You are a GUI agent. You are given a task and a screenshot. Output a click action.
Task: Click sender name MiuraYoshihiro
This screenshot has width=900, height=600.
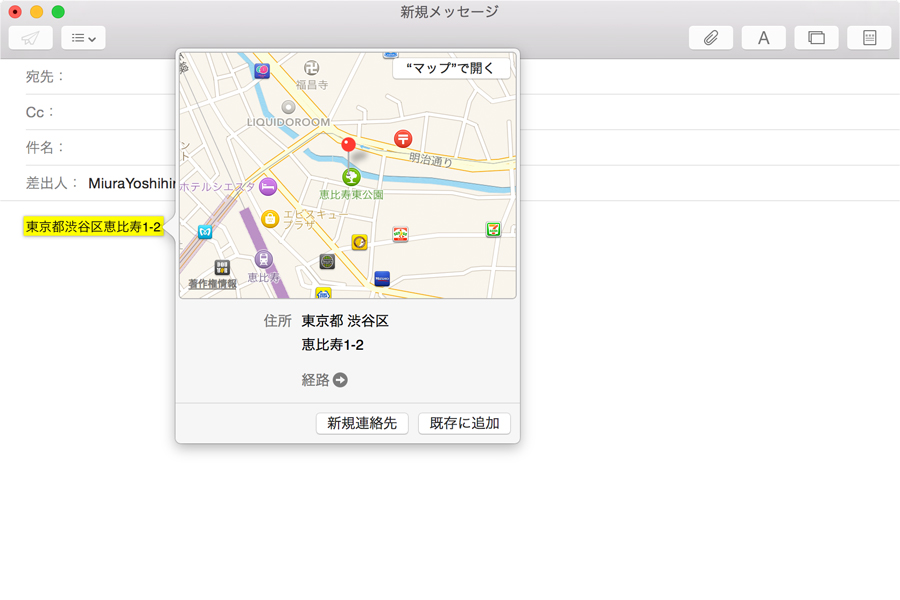[131, 183]
